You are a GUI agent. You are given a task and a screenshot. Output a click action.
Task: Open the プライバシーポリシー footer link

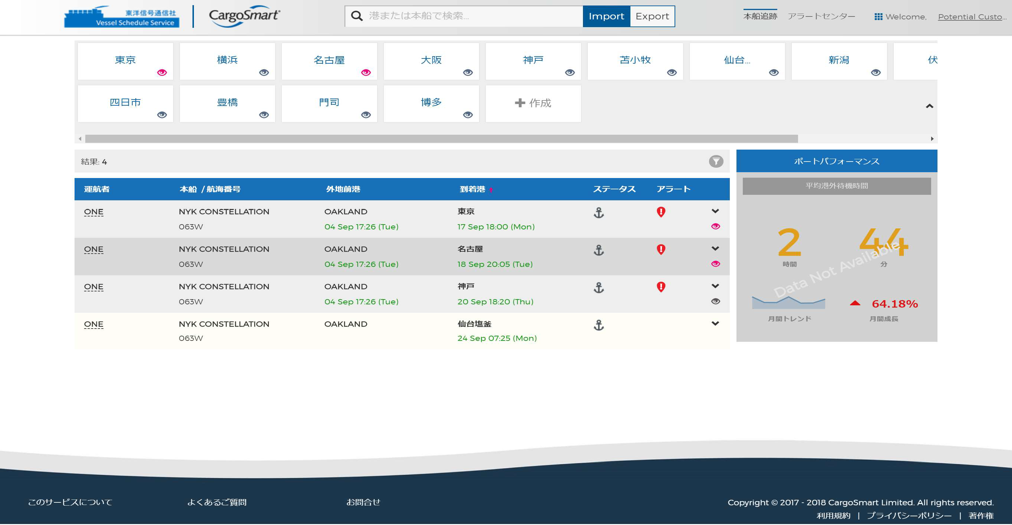pos(908,516)
